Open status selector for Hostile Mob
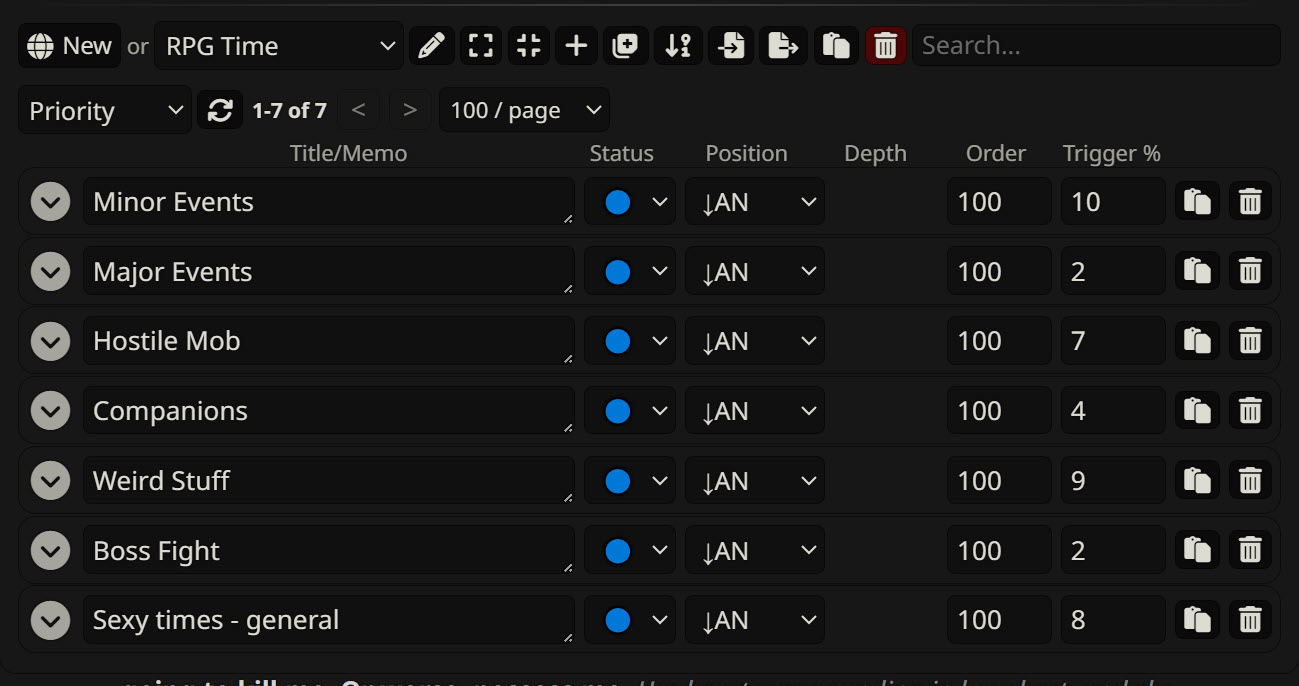 (630, 341)
